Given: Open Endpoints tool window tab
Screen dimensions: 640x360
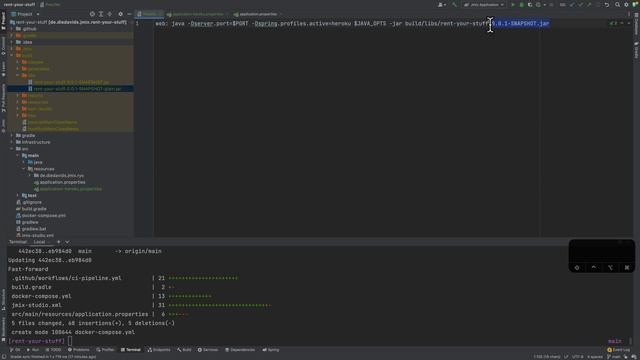Looking at the screenshot, I should click(x=159, y=350).
